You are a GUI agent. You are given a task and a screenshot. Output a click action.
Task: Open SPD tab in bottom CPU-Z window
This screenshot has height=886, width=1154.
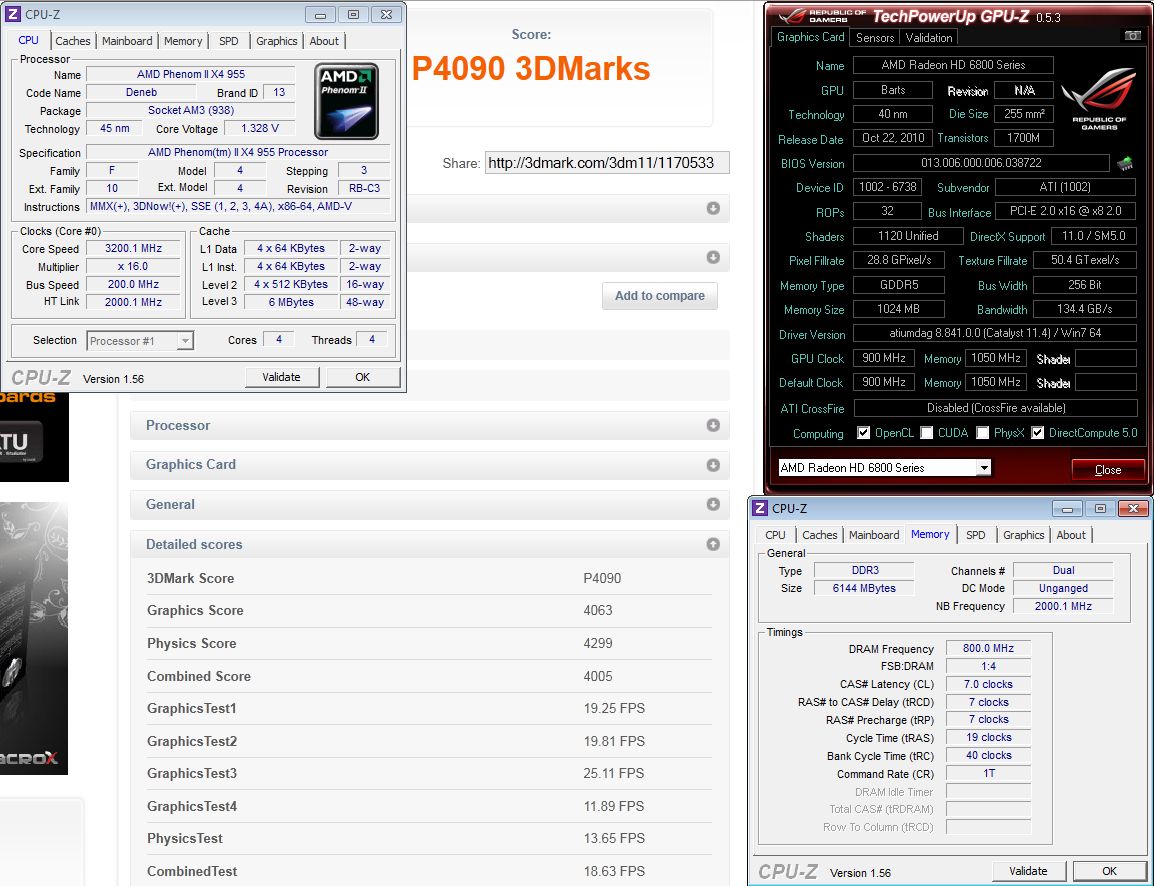point(976,535)
